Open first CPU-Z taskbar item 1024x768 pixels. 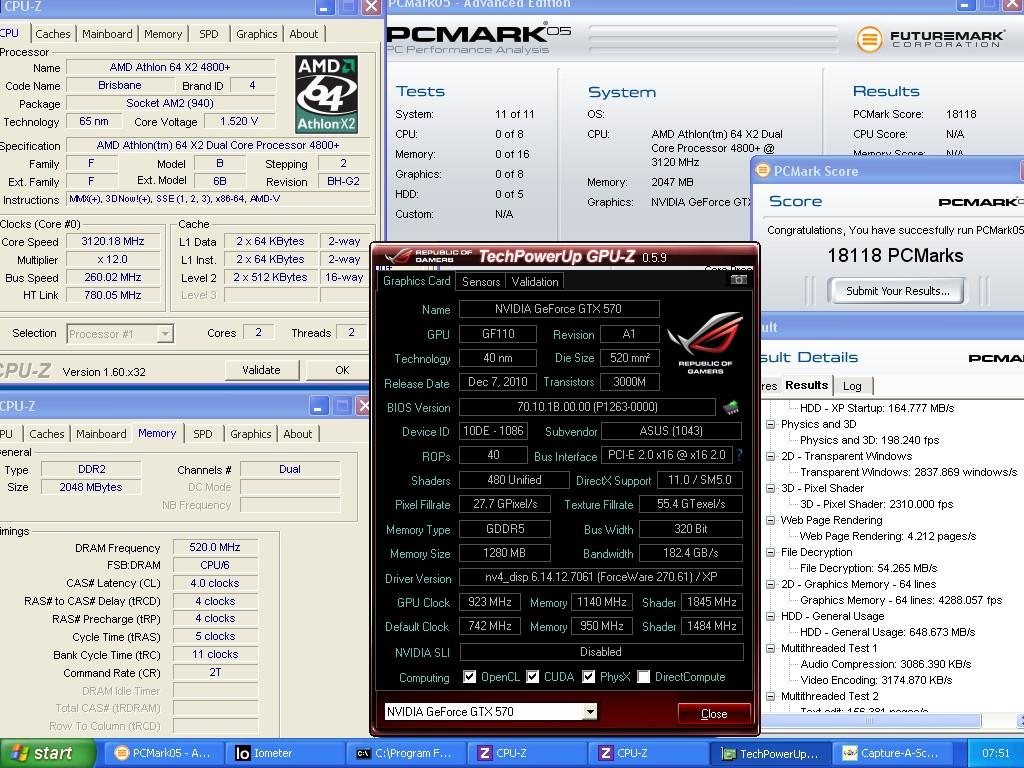(527, 753)
